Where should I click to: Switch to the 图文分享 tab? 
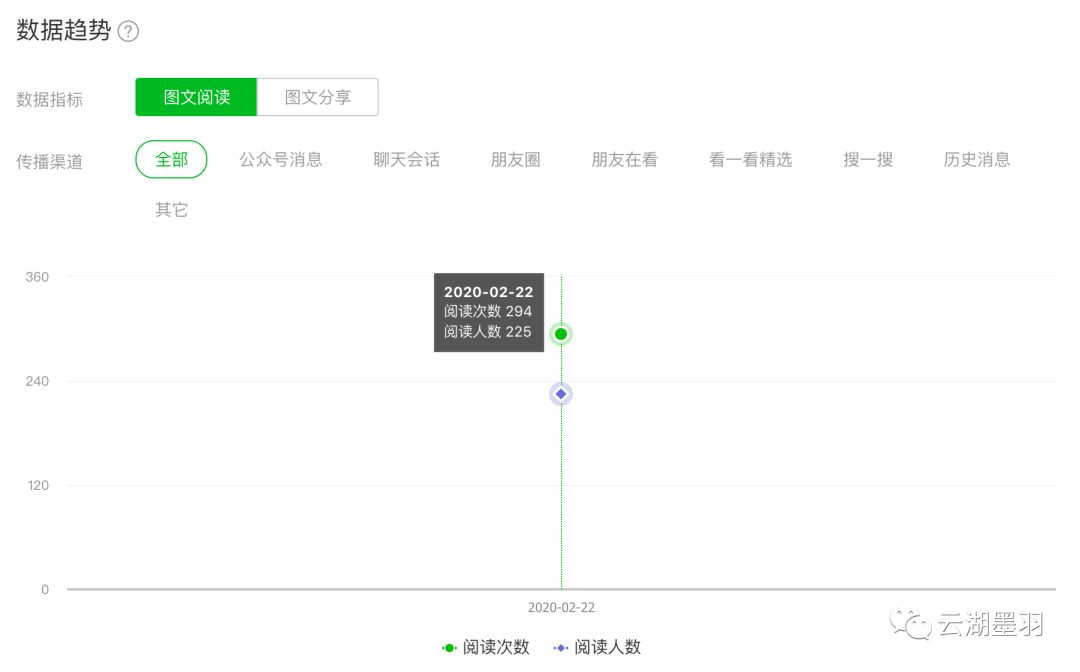pyautogui.click(x=318, y=96)
